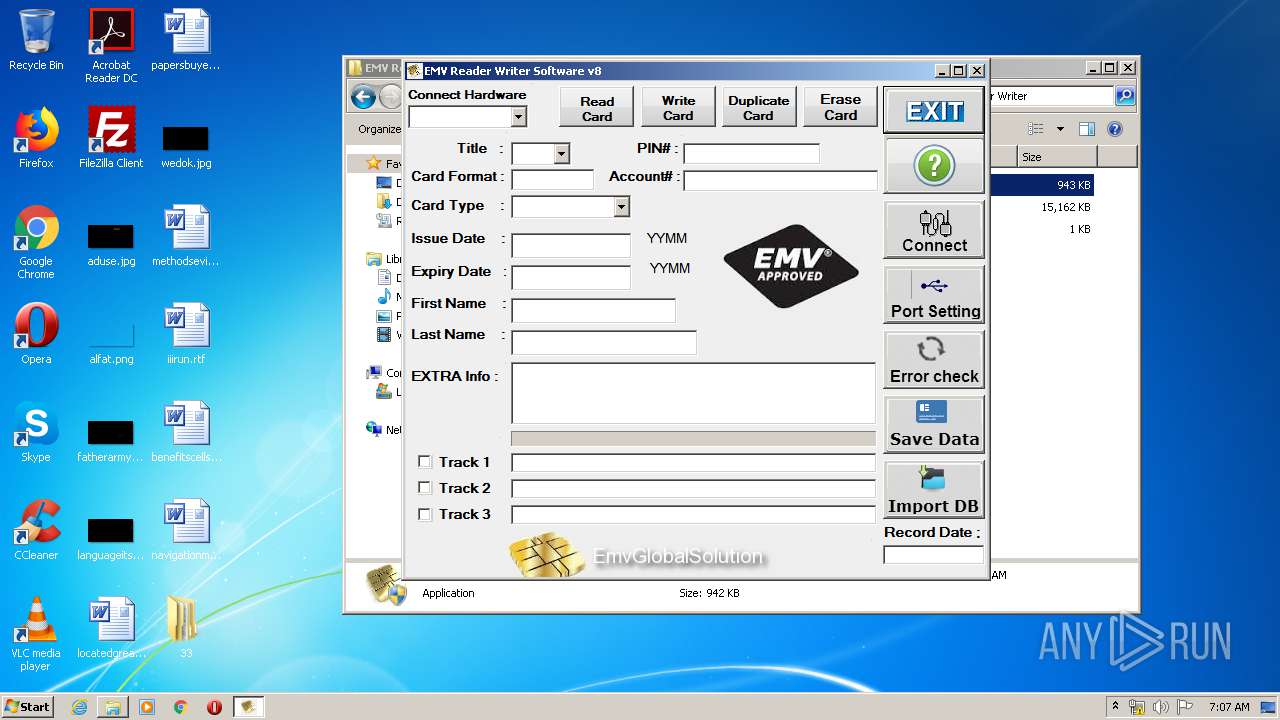
Task: Click Size column header in Explorer
Action: pyautogui.click(x=1057, y=157)
